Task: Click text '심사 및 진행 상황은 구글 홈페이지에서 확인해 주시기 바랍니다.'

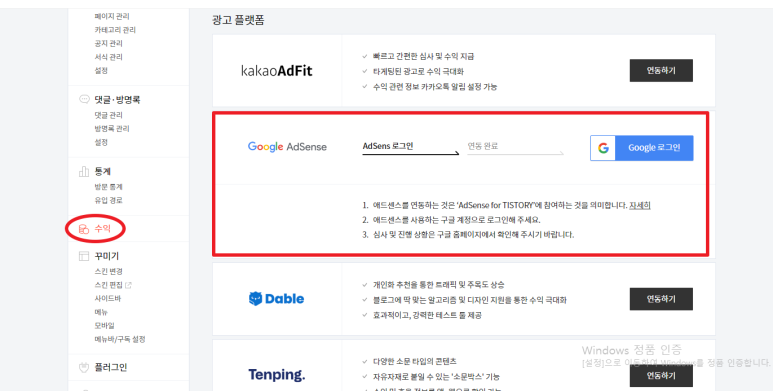Action: point(473,235)
